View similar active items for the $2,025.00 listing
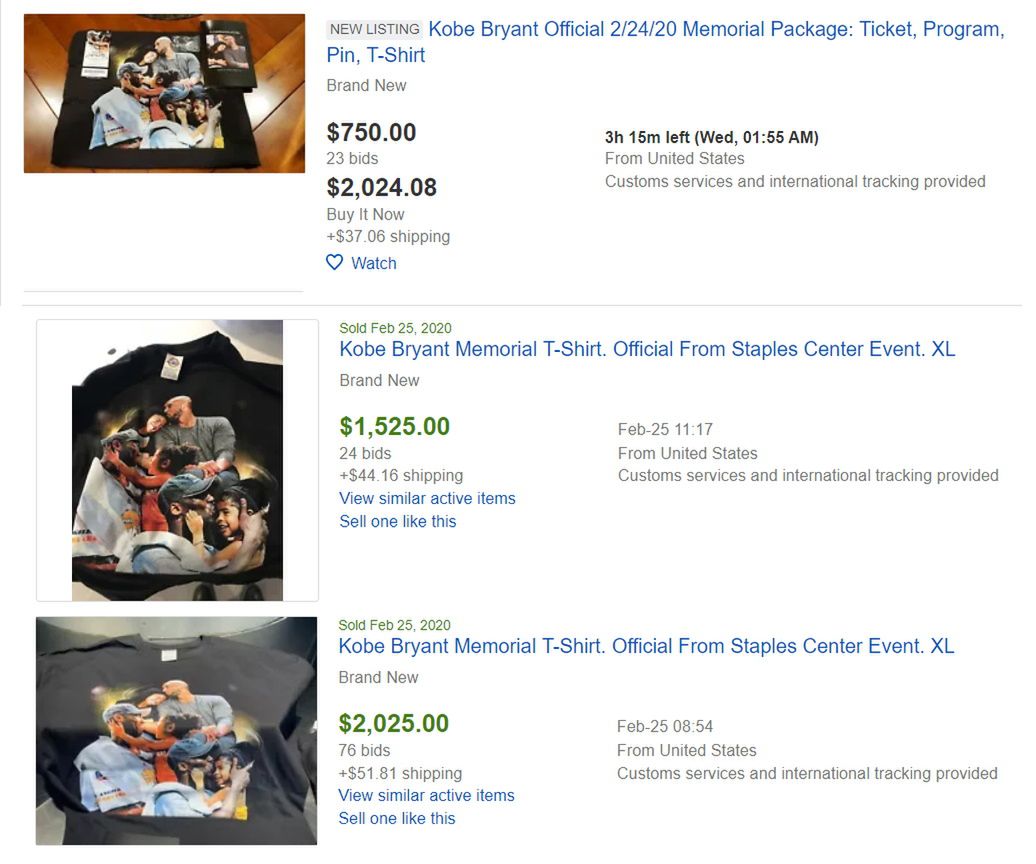This screenshot has width=1036, height=864. tap(426, 795)
